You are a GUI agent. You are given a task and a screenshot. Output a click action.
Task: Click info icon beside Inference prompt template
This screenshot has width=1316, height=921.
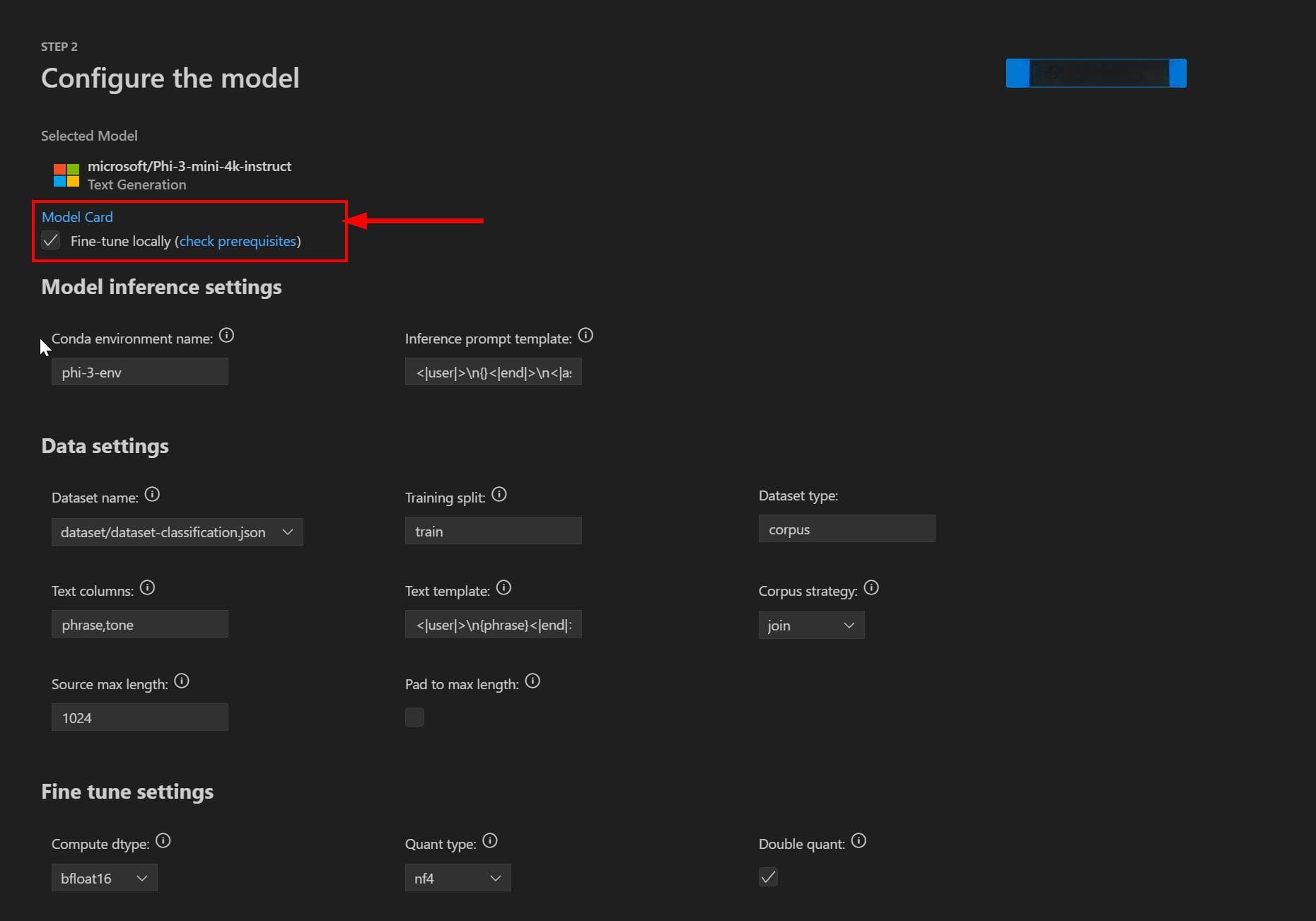(586, 336)
